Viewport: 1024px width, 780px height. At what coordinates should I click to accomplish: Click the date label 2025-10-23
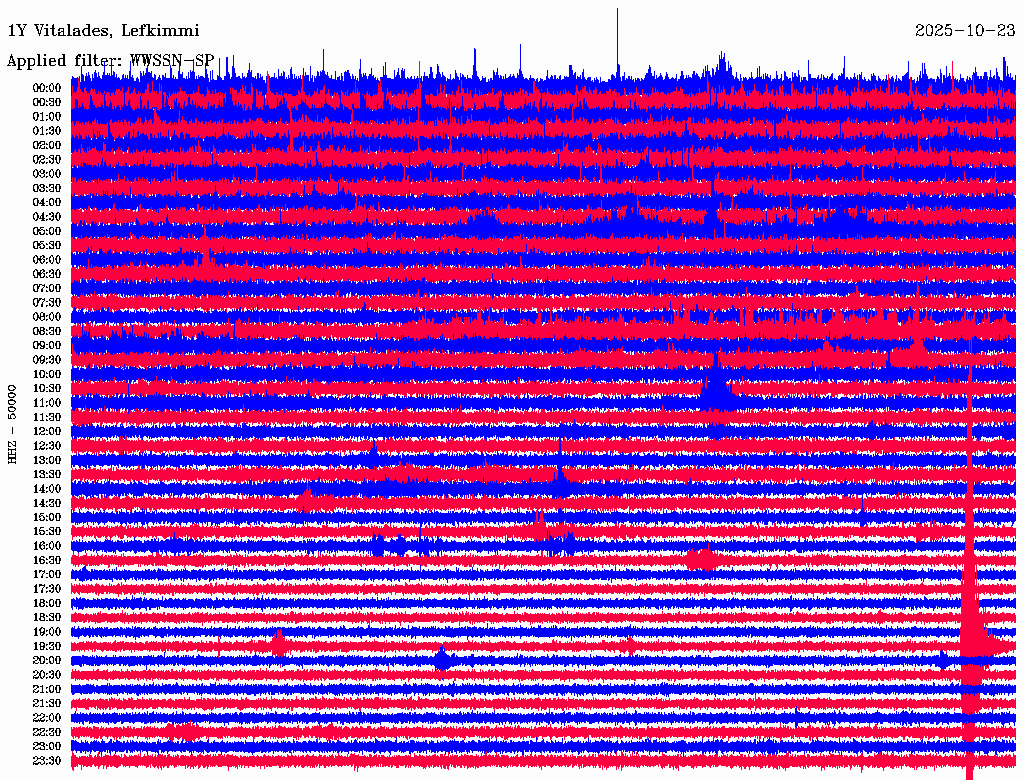point(964,31)
